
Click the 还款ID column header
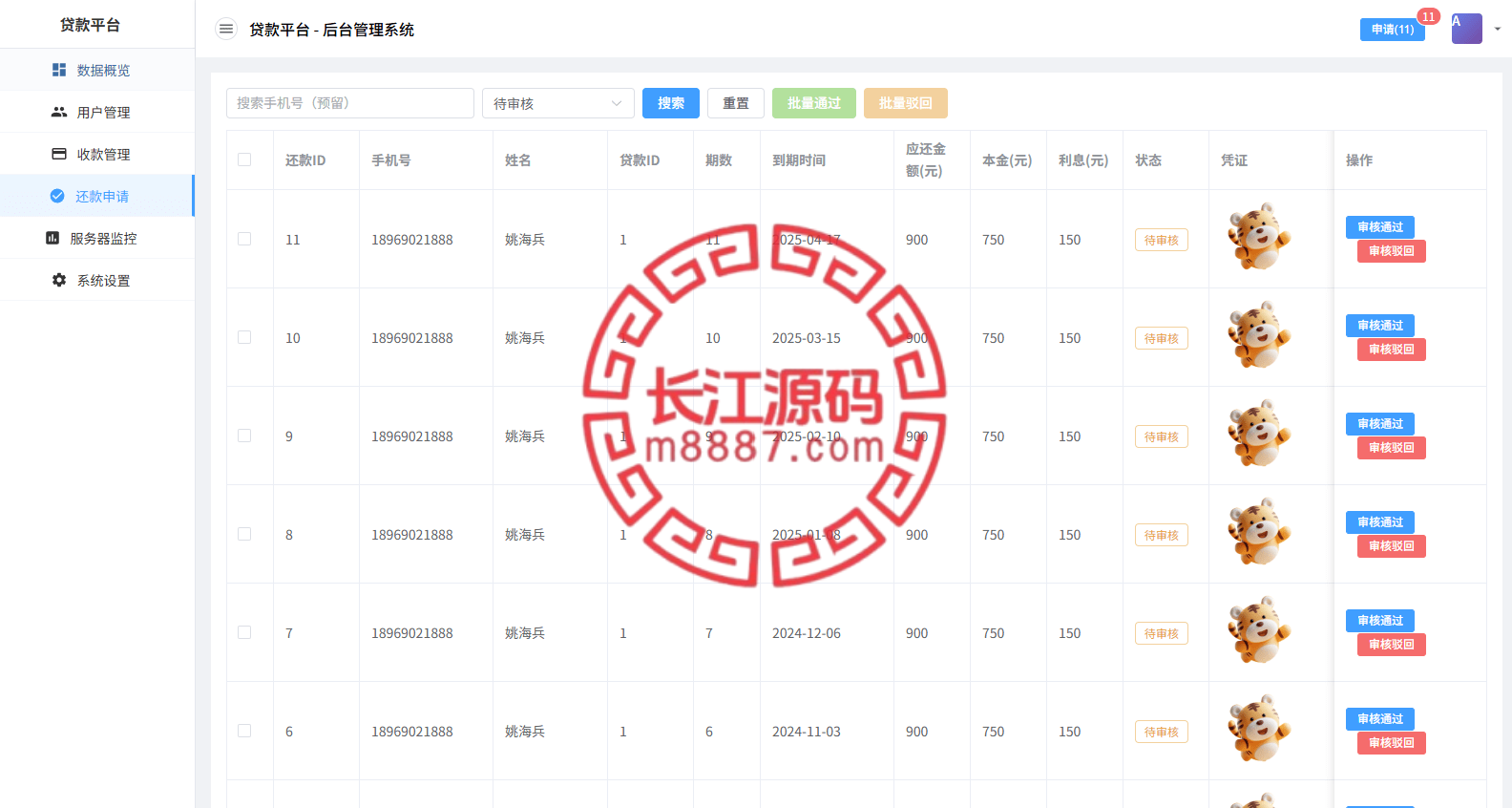(305, 160)
